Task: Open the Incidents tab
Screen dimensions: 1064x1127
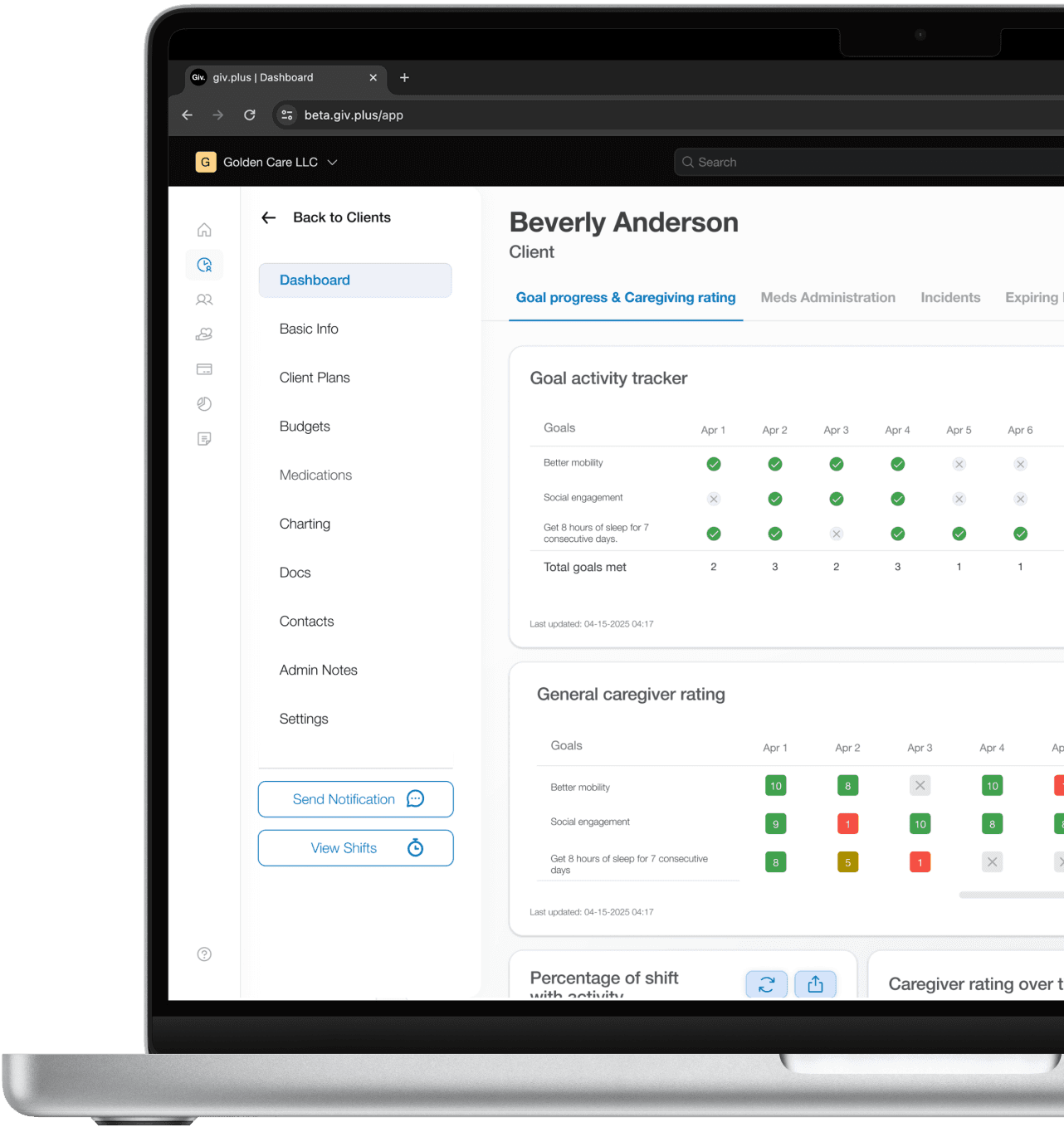Action: pos(950,297)
